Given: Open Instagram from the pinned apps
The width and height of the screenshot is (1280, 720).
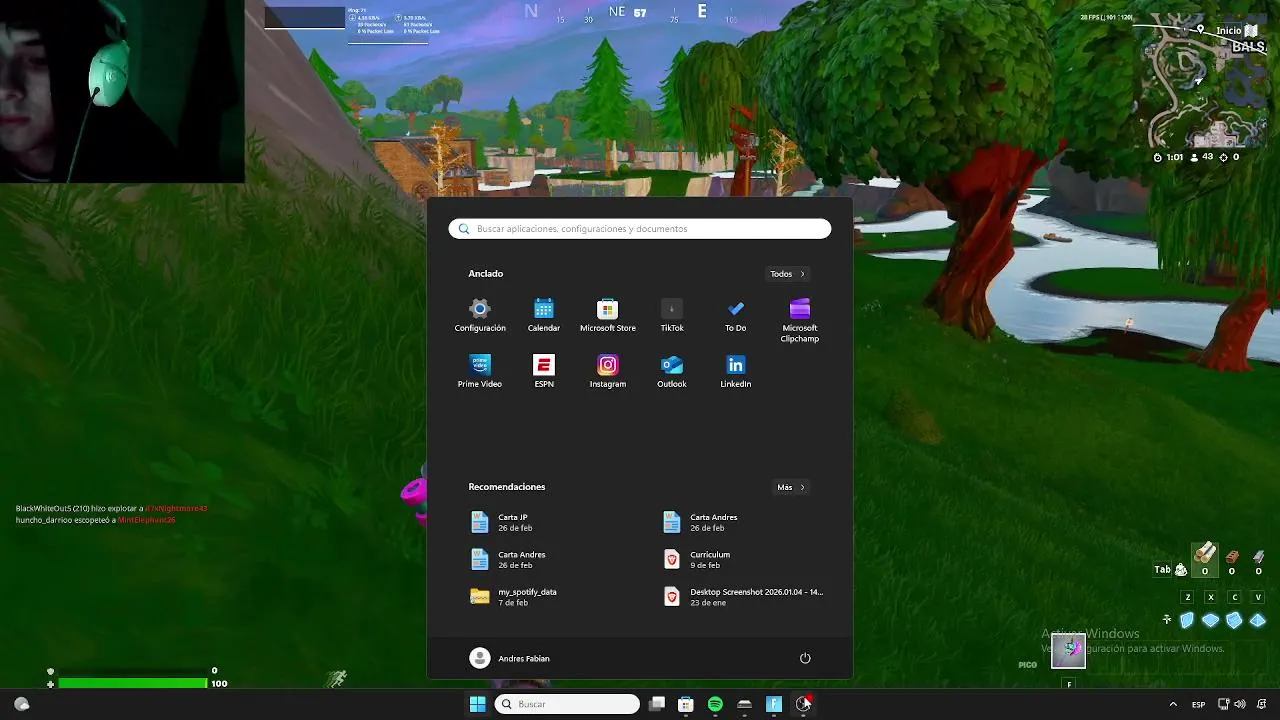Looking at the screenshot, I should 608,370.
